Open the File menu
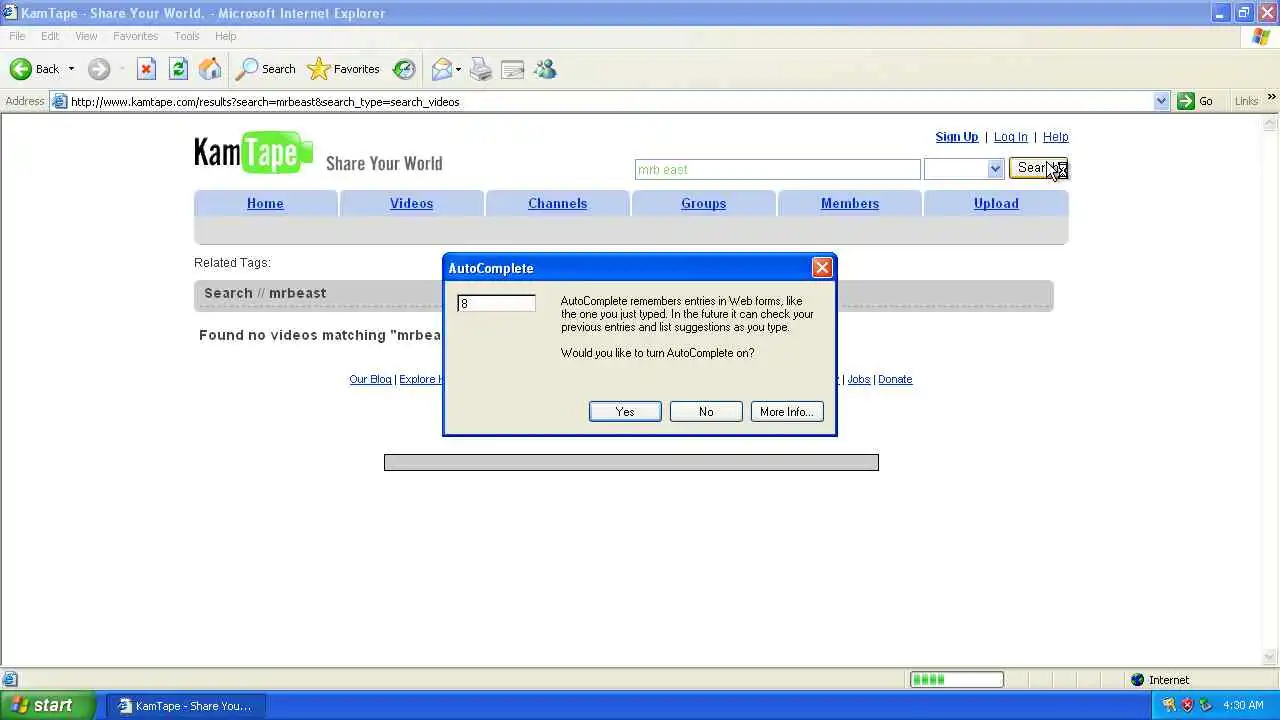Viewport: 1280px width, 720px height. click(17, 36)
